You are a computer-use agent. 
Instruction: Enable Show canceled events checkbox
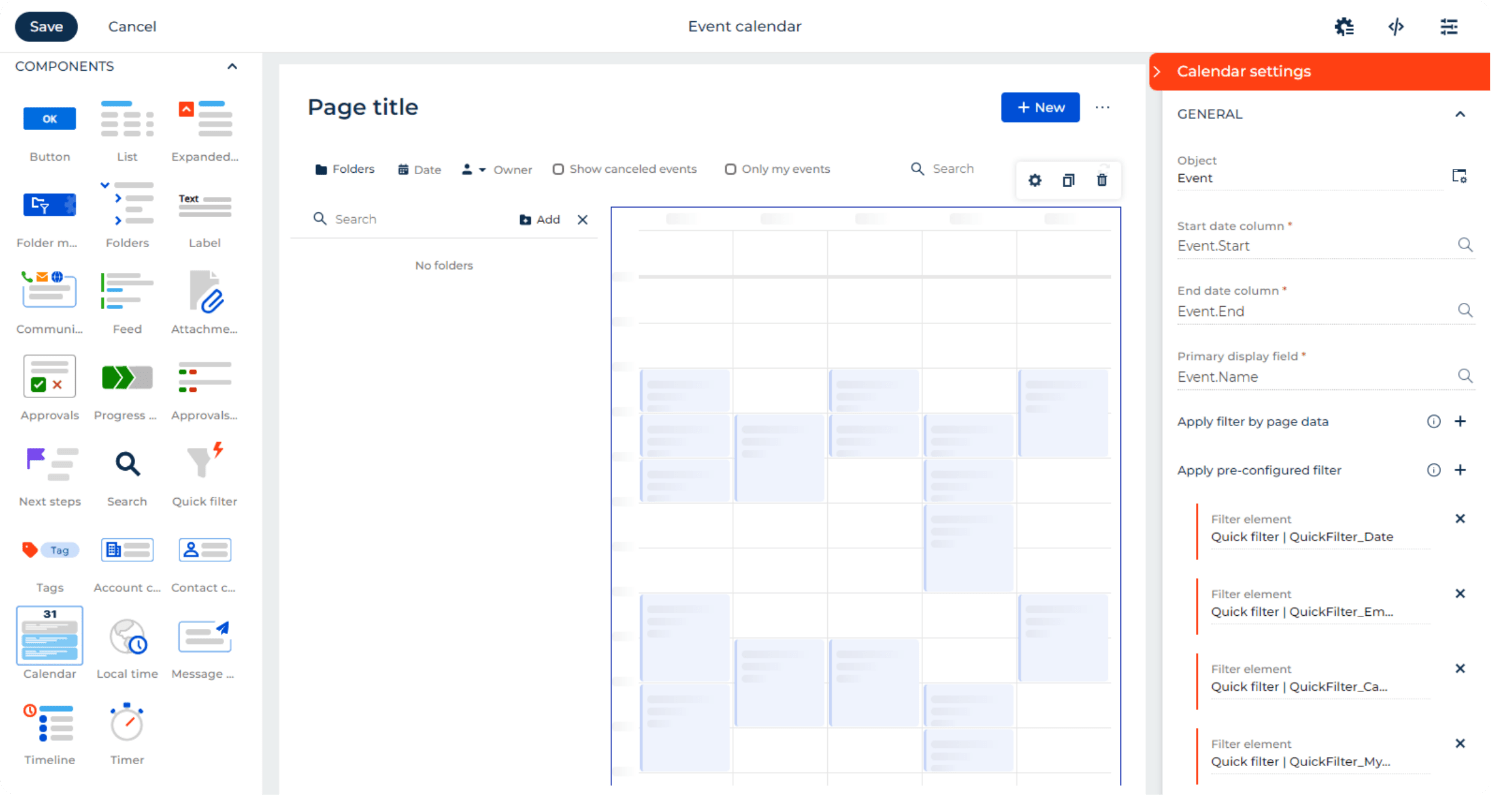[559, 170]
